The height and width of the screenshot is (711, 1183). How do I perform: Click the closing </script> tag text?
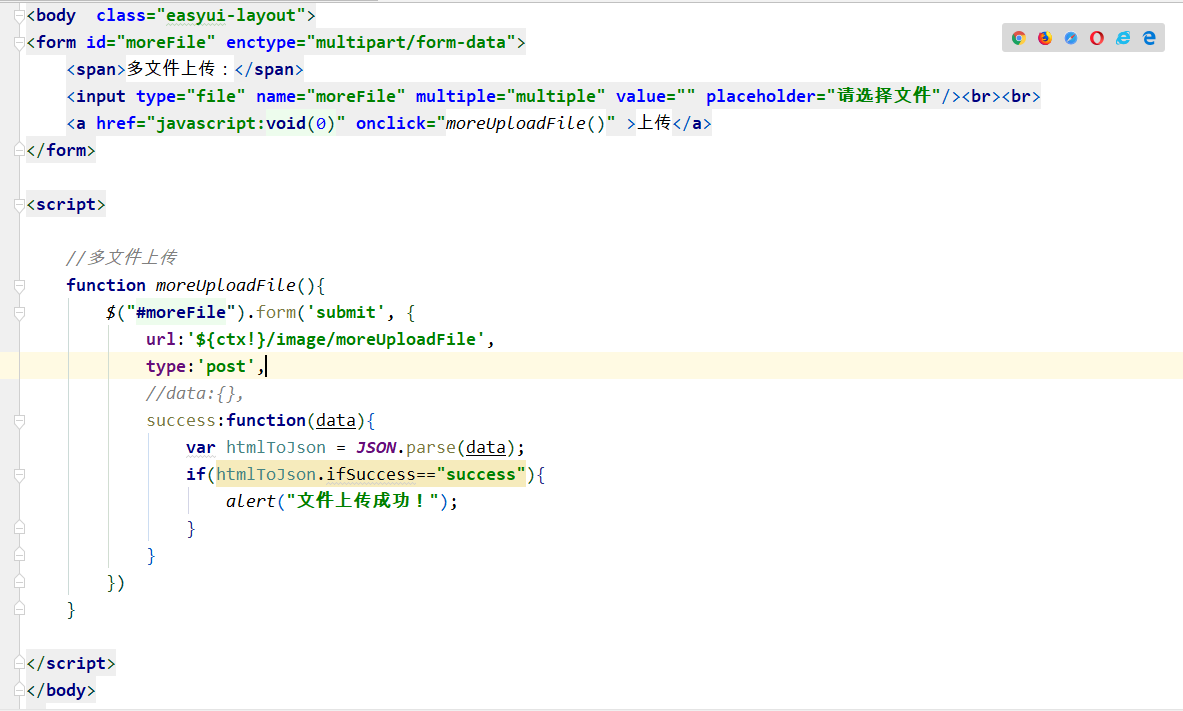pyautogui.click(x=71, y=663)
